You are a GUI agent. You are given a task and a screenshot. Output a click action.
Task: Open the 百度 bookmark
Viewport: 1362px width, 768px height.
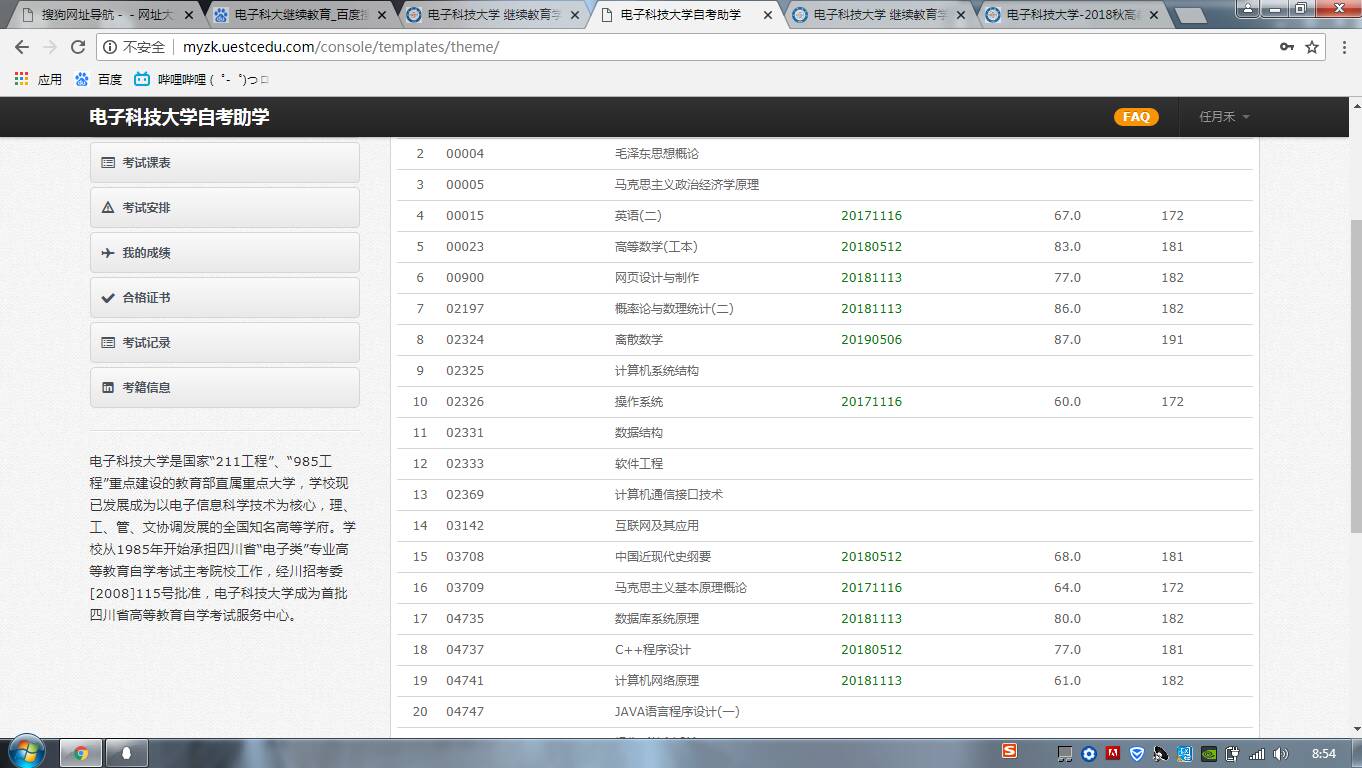pyautogui.click(x=98, y=79)
